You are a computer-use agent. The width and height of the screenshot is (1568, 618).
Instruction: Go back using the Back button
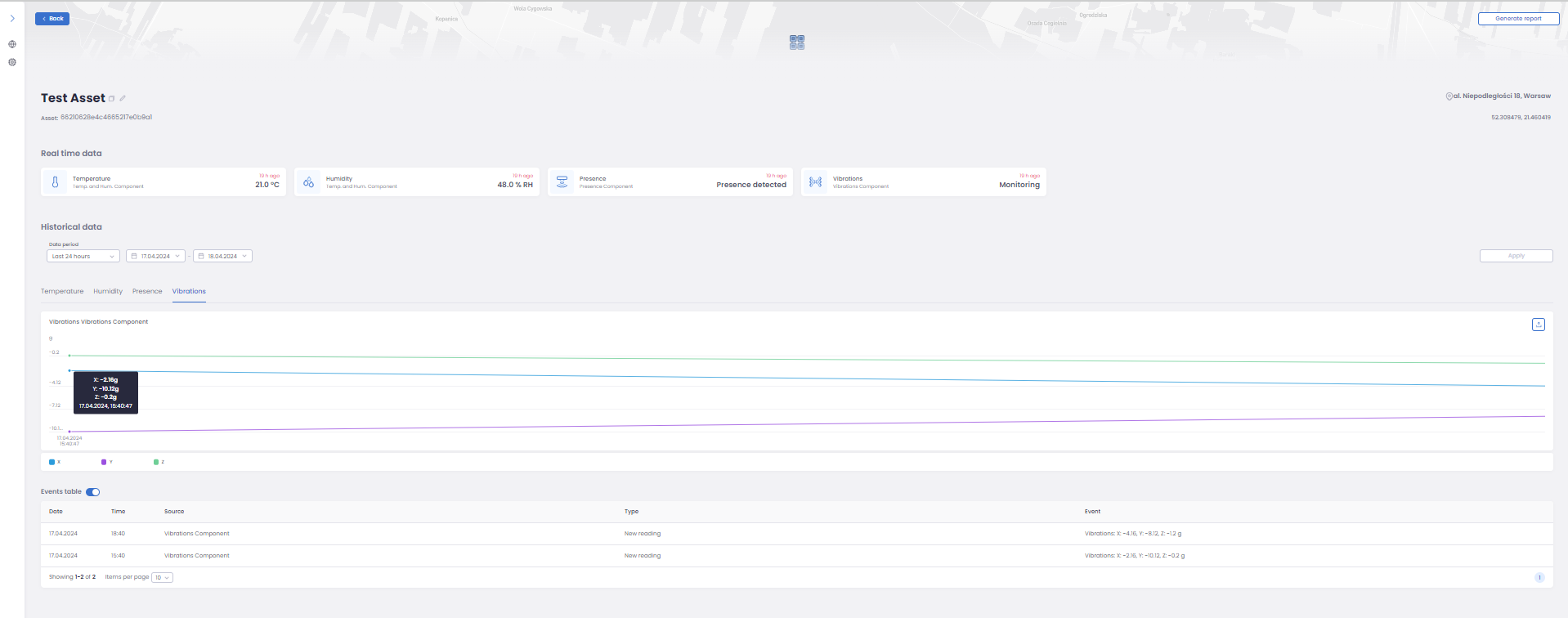[52, 19]
